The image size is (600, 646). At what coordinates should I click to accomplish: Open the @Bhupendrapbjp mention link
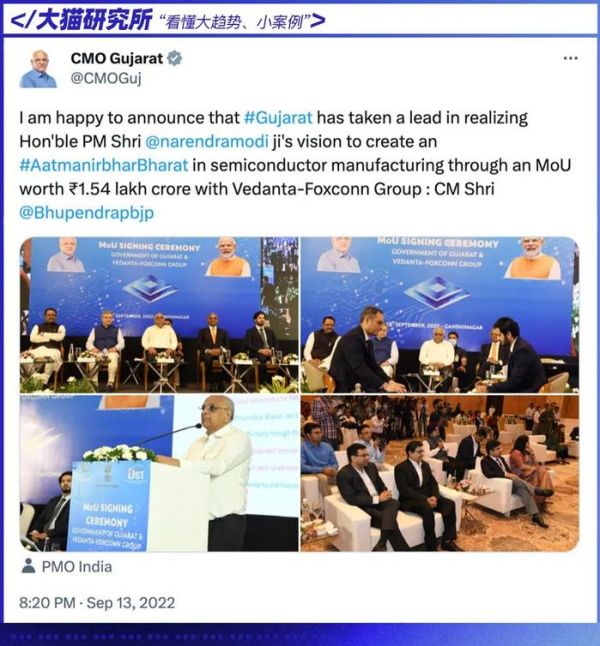(x=87, y=213)
